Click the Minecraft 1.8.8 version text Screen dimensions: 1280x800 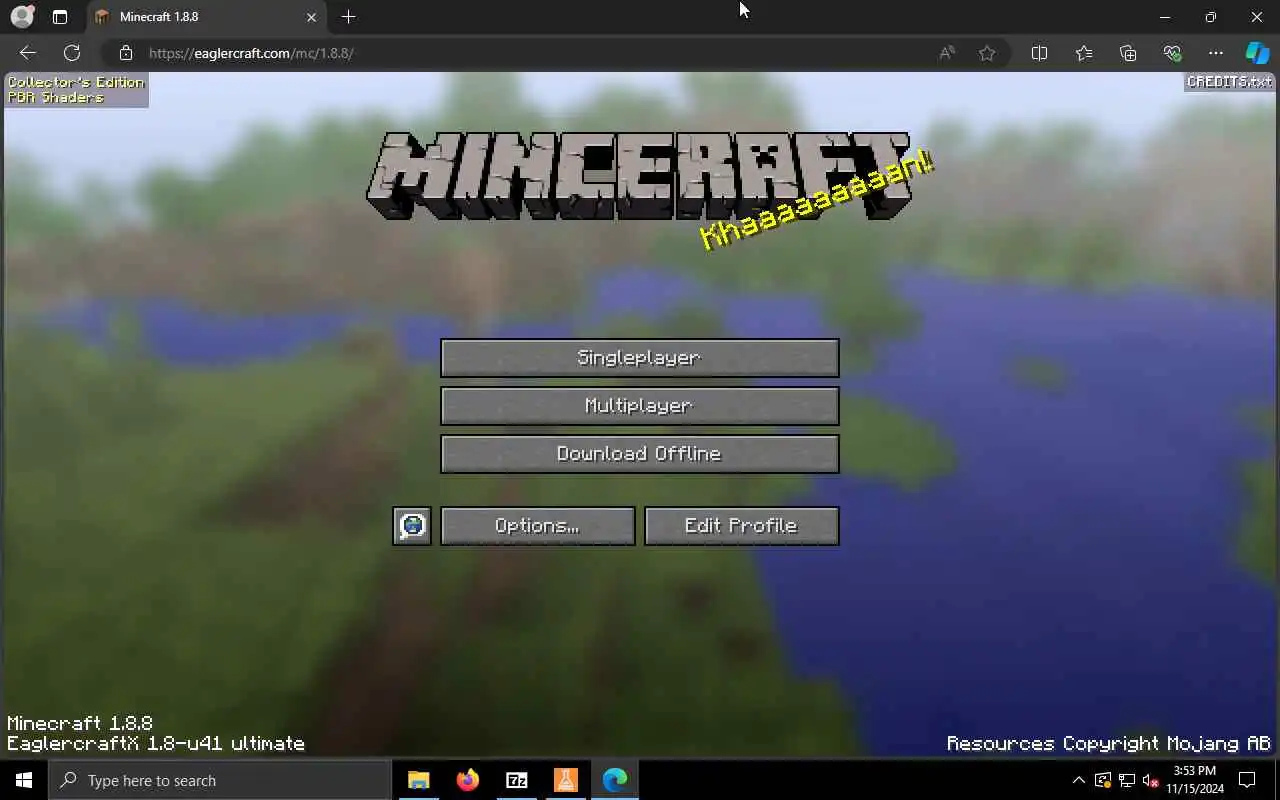click(x=80, y=723)
